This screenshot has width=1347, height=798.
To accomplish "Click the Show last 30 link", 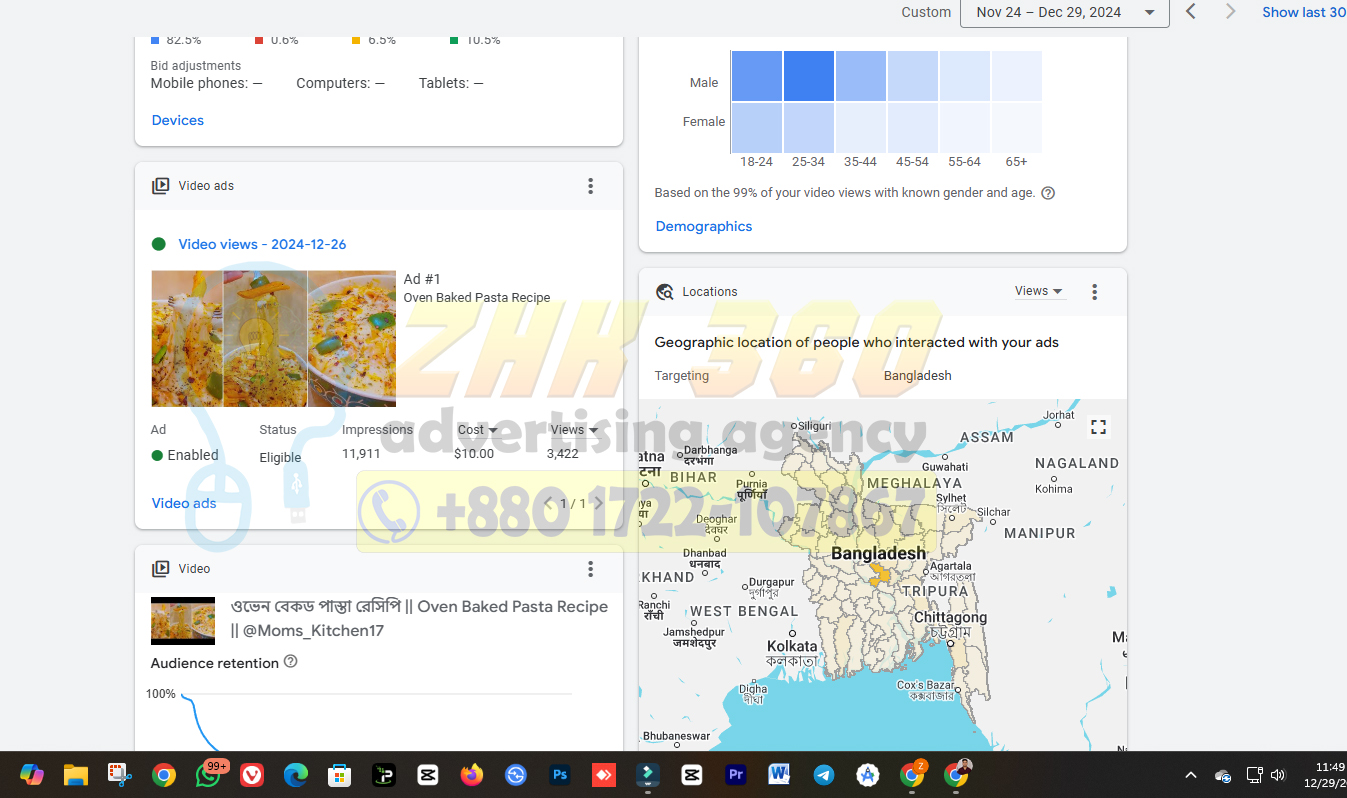I will click(x=1304, y=12).
